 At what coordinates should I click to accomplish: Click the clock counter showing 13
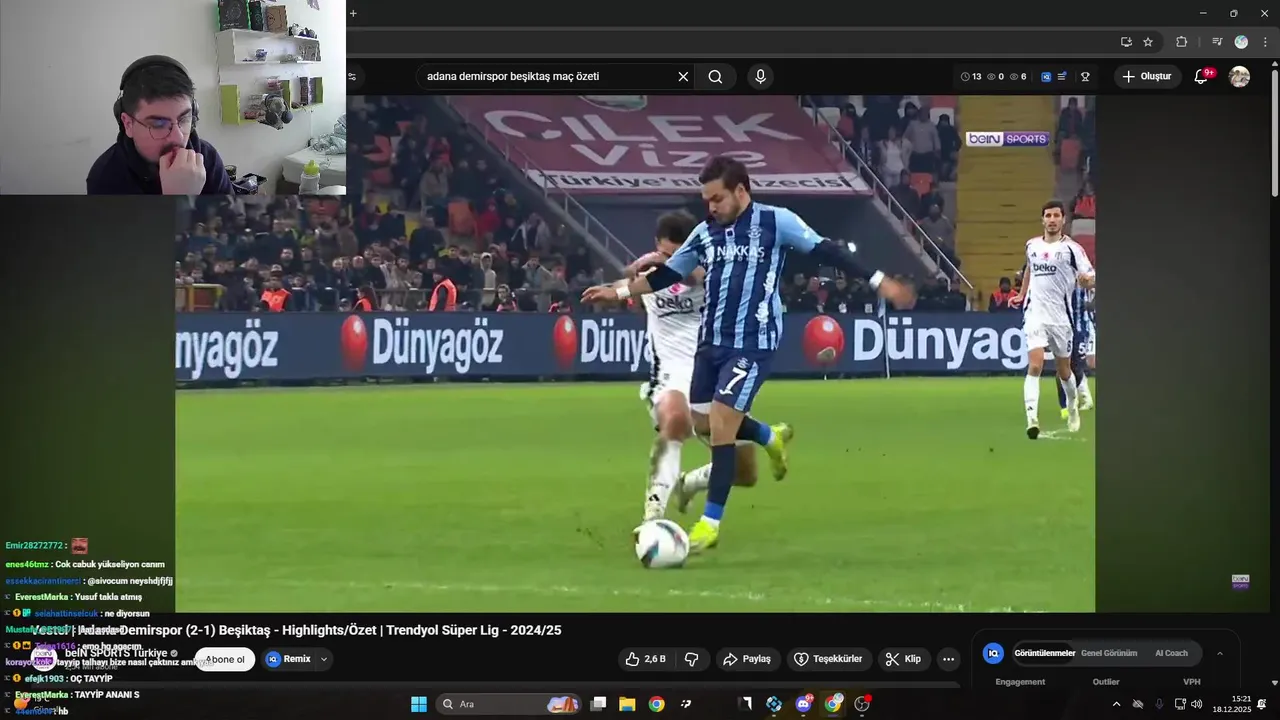971,77
